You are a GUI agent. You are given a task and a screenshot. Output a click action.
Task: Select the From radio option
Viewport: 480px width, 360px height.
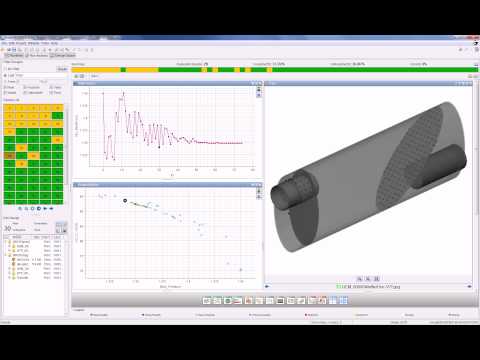pyautogui.click(x=5, y=81)
